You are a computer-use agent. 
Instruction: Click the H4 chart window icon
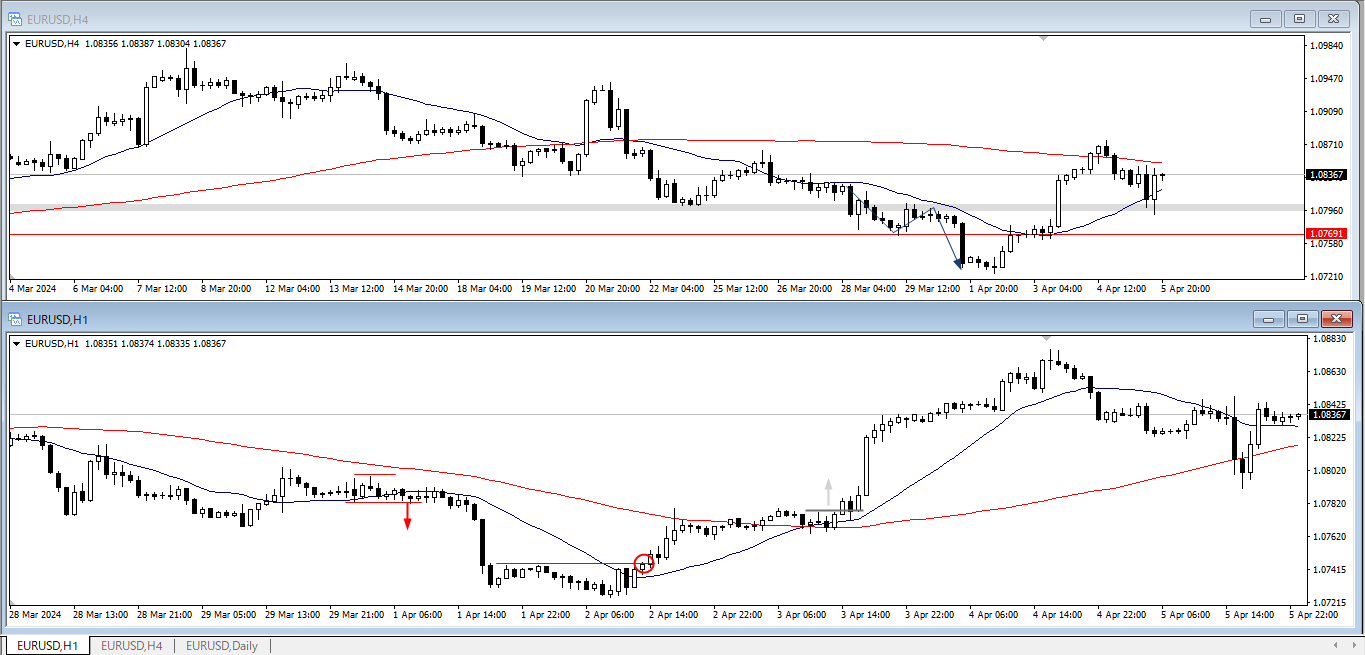click(x=15, y=18)
